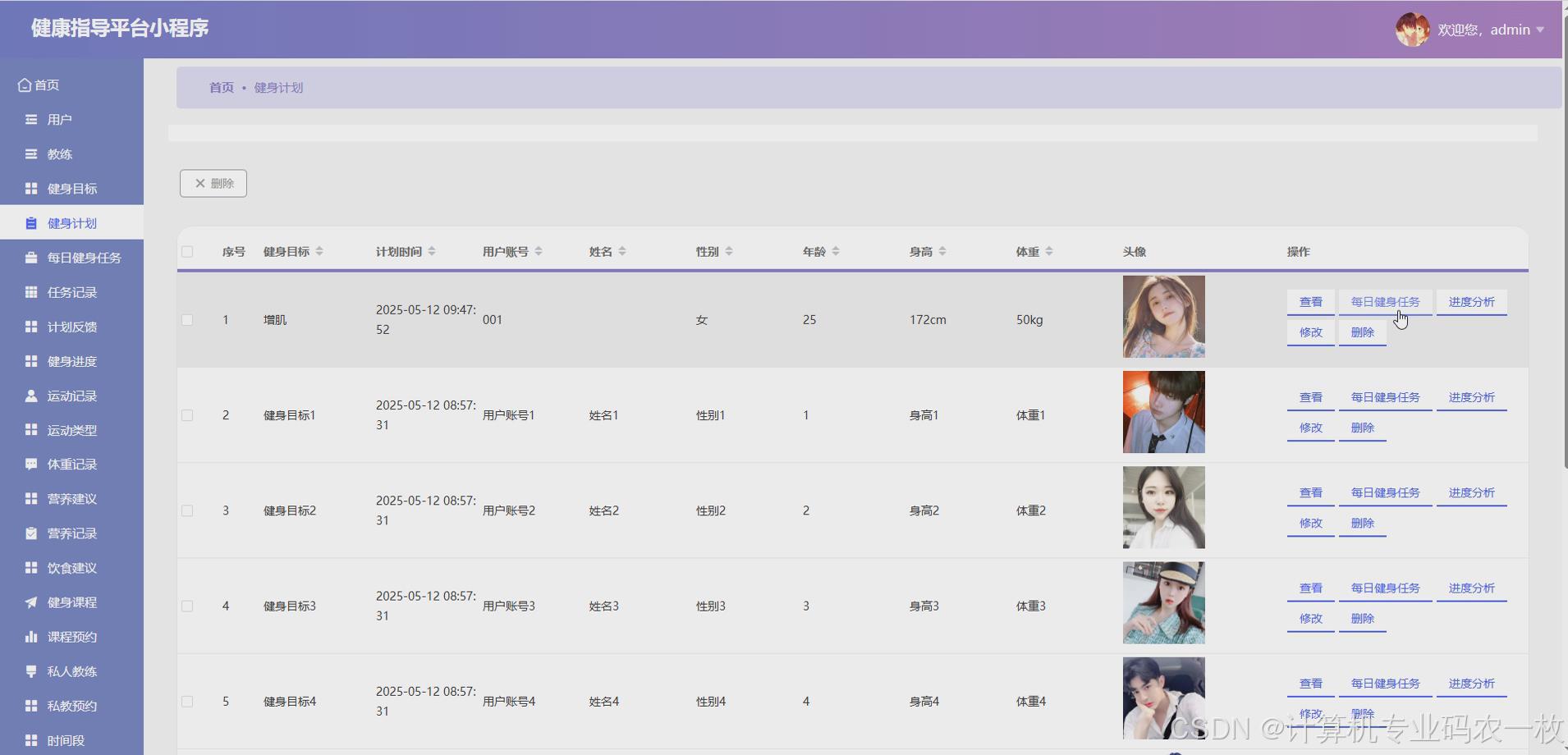Screen dimensions: 1568x755
Task: Click the 健身计划 clipboard icon
Action: click(31, 223)
